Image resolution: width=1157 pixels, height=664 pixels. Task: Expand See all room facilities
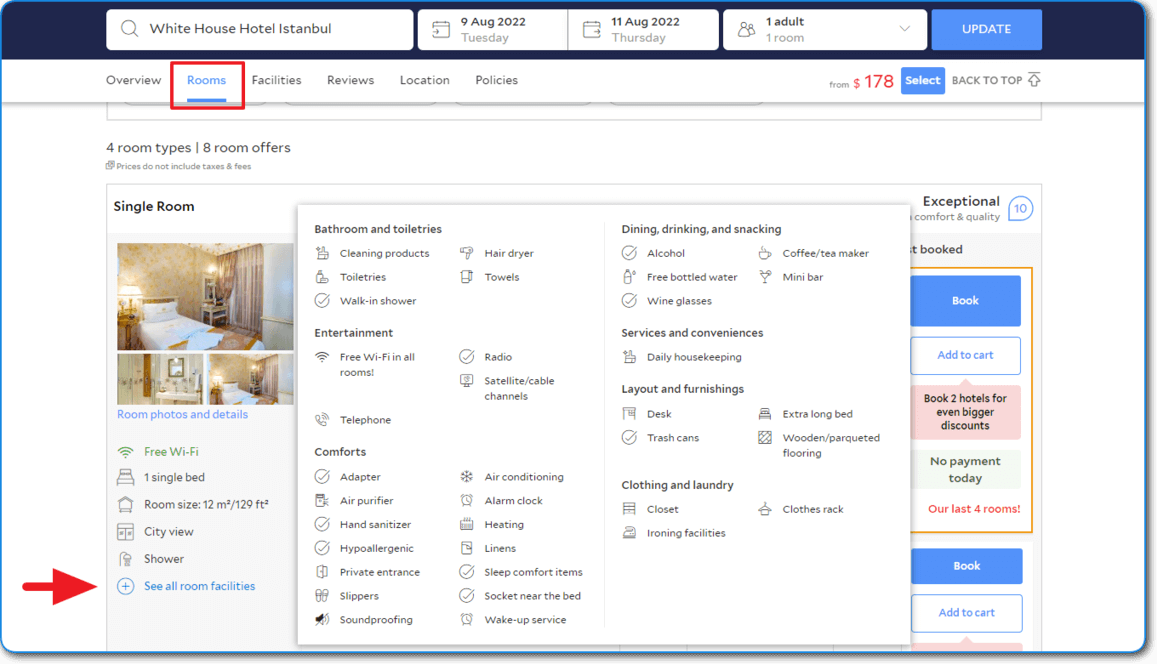(199, 587)
